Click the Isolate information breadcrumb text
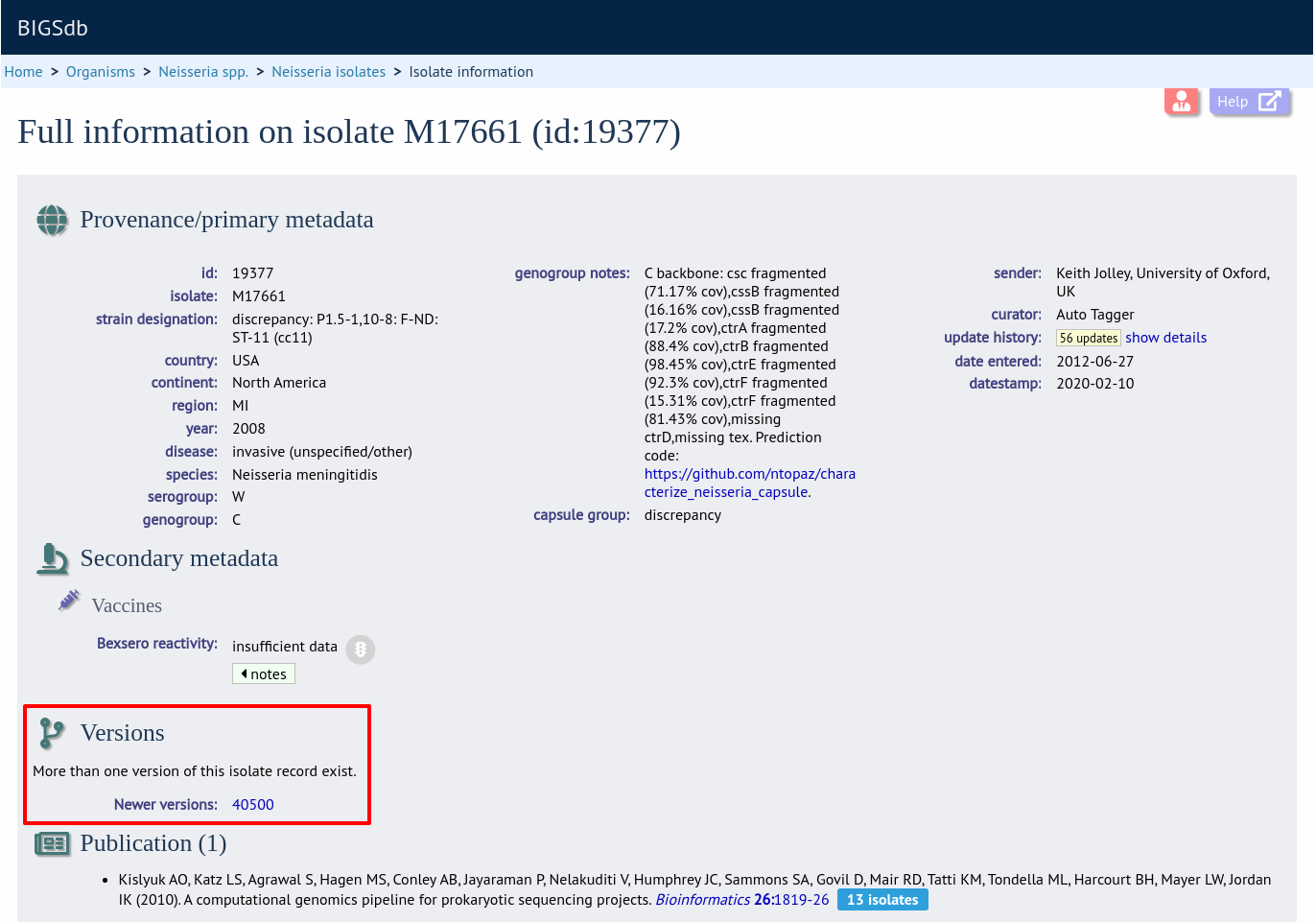The image size is (1316, 922). point(471,72)
